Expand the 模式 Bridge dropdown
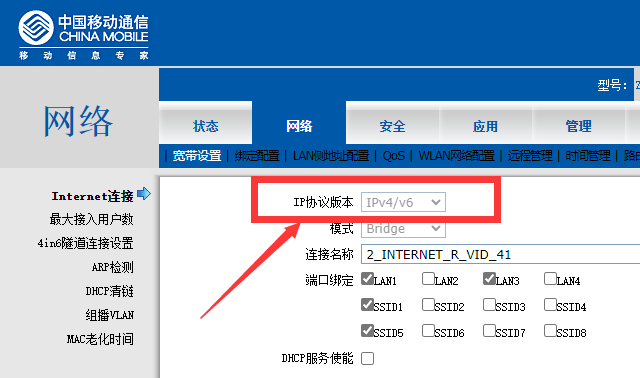 pyautogui.click(x=403, y=229)
